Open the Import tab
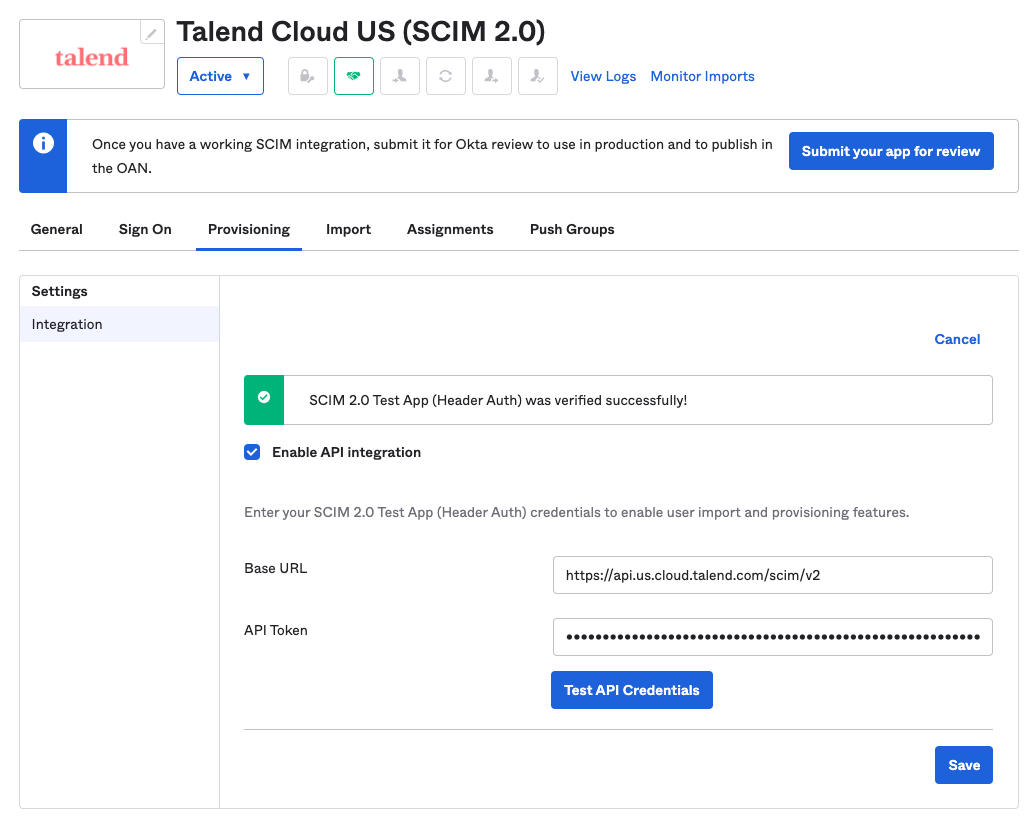Screen dimensions: 1034x825 (x=348, y=229)
